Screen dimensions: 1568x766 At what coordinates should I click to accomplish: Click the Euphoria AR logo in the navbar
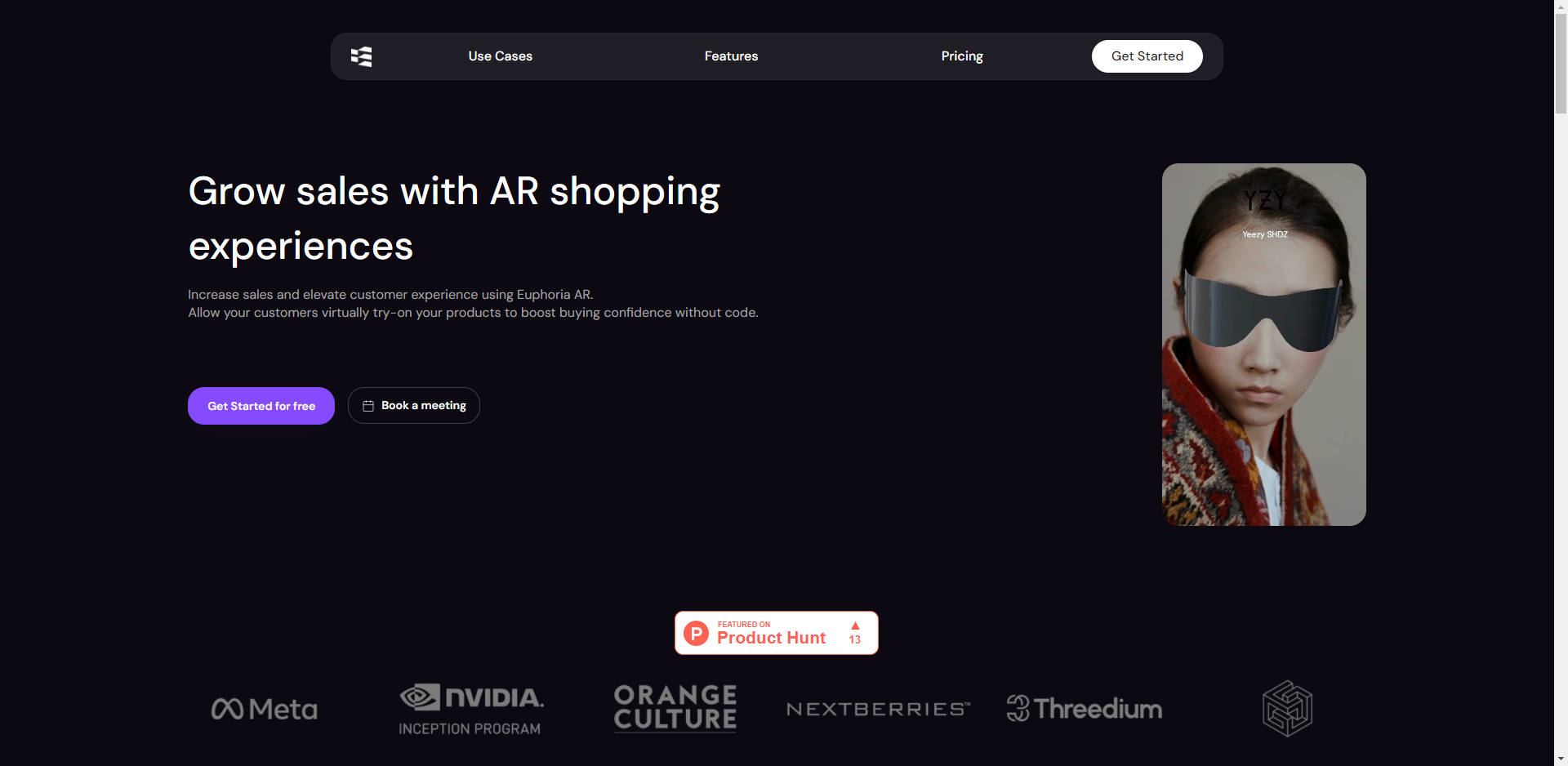(x=362, y=56)
